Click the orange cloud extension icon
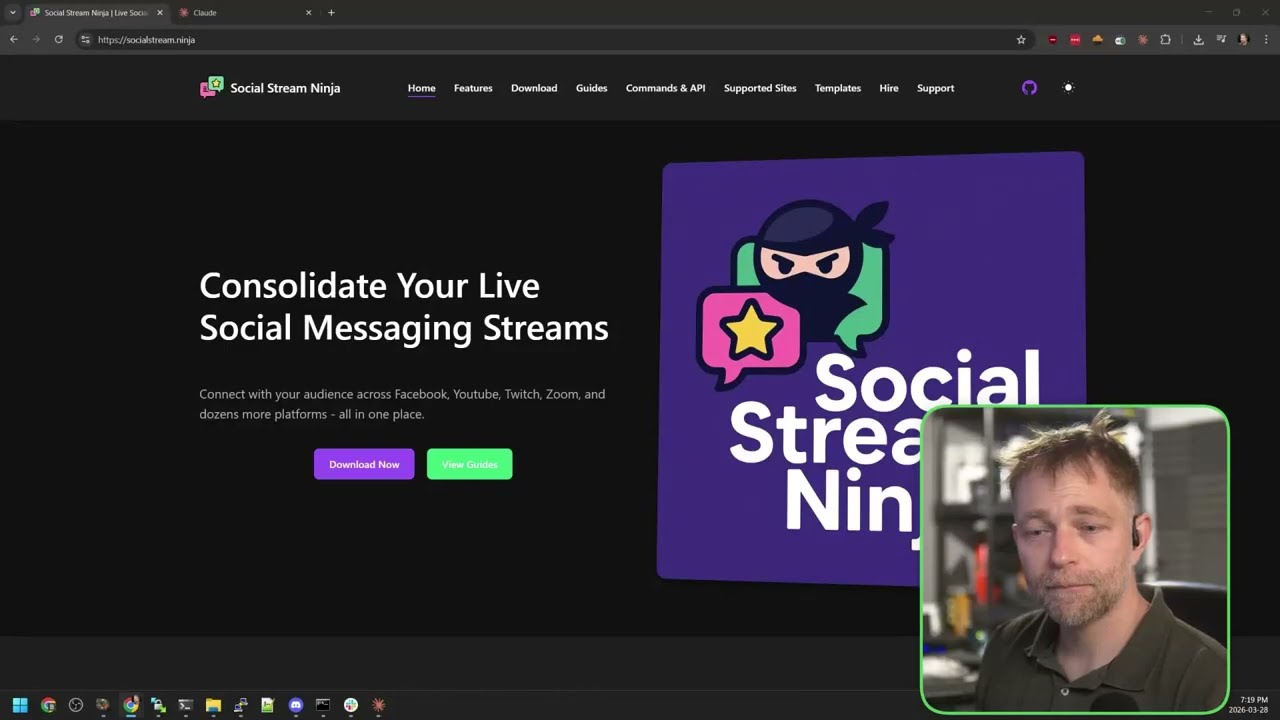 tap(1097, 40)
